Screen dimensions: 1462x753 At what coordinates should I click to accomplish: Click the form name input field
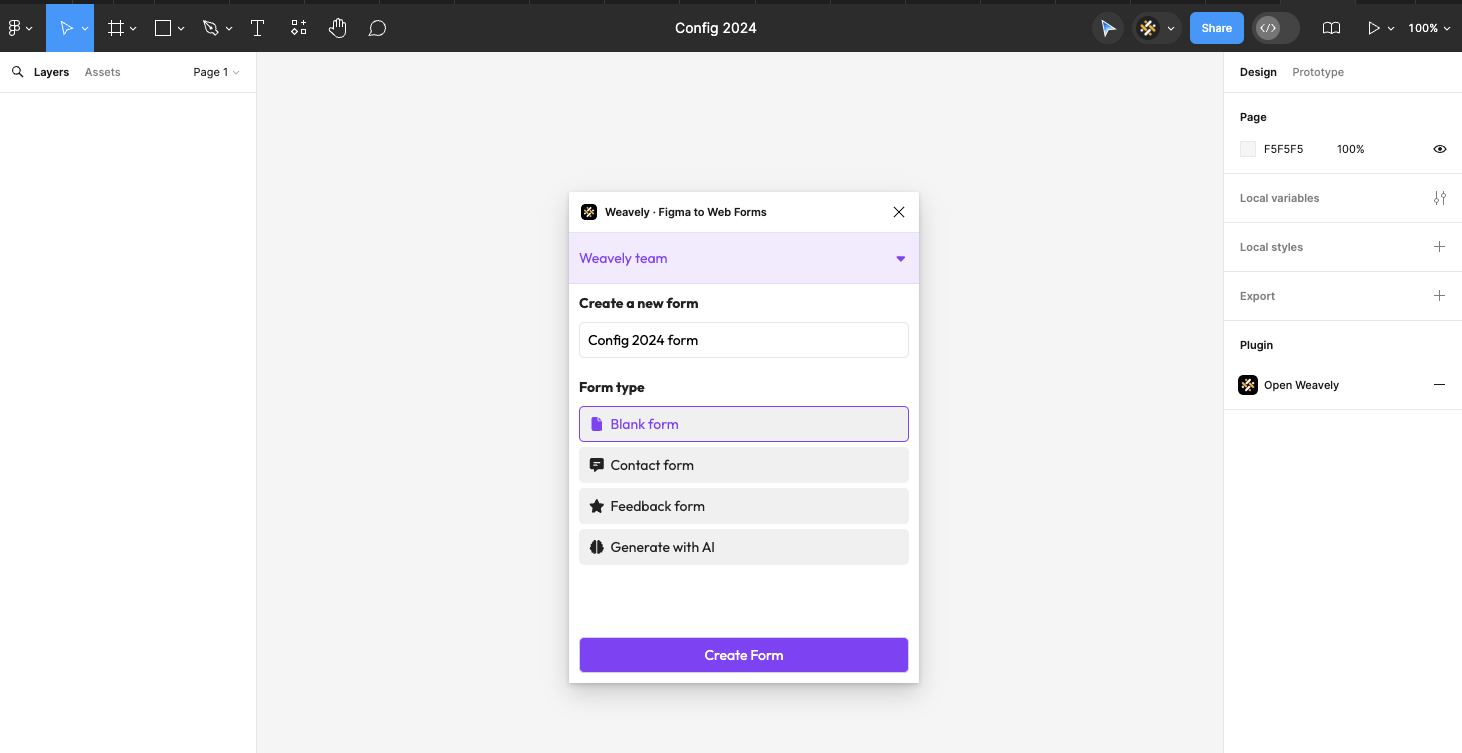tap(744, 340)
